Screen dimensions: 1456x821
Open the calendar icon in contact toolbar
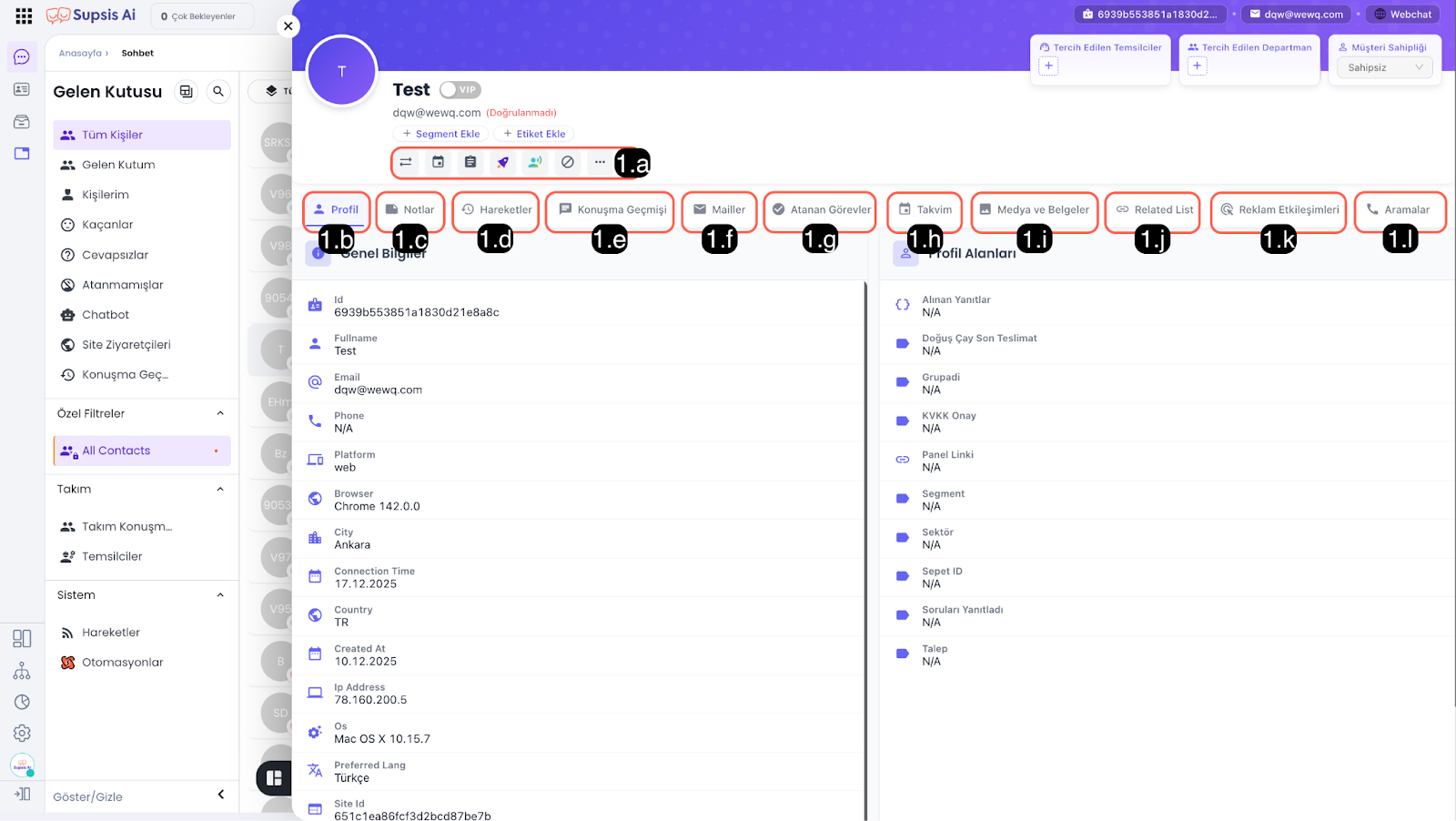[438, 162]
